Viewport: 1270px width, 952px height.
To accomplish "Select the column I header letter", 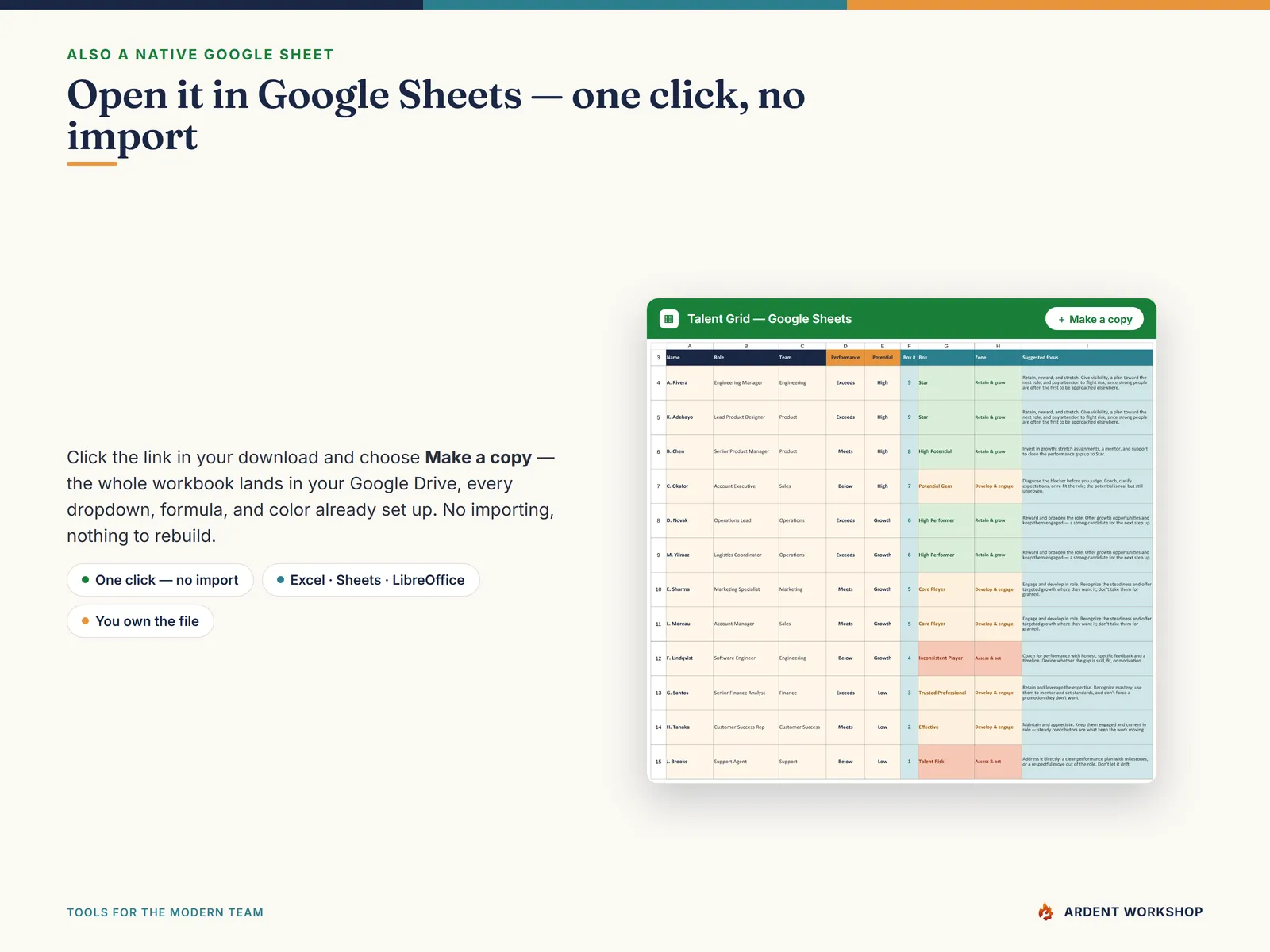I will click(x=1087, y=346).
